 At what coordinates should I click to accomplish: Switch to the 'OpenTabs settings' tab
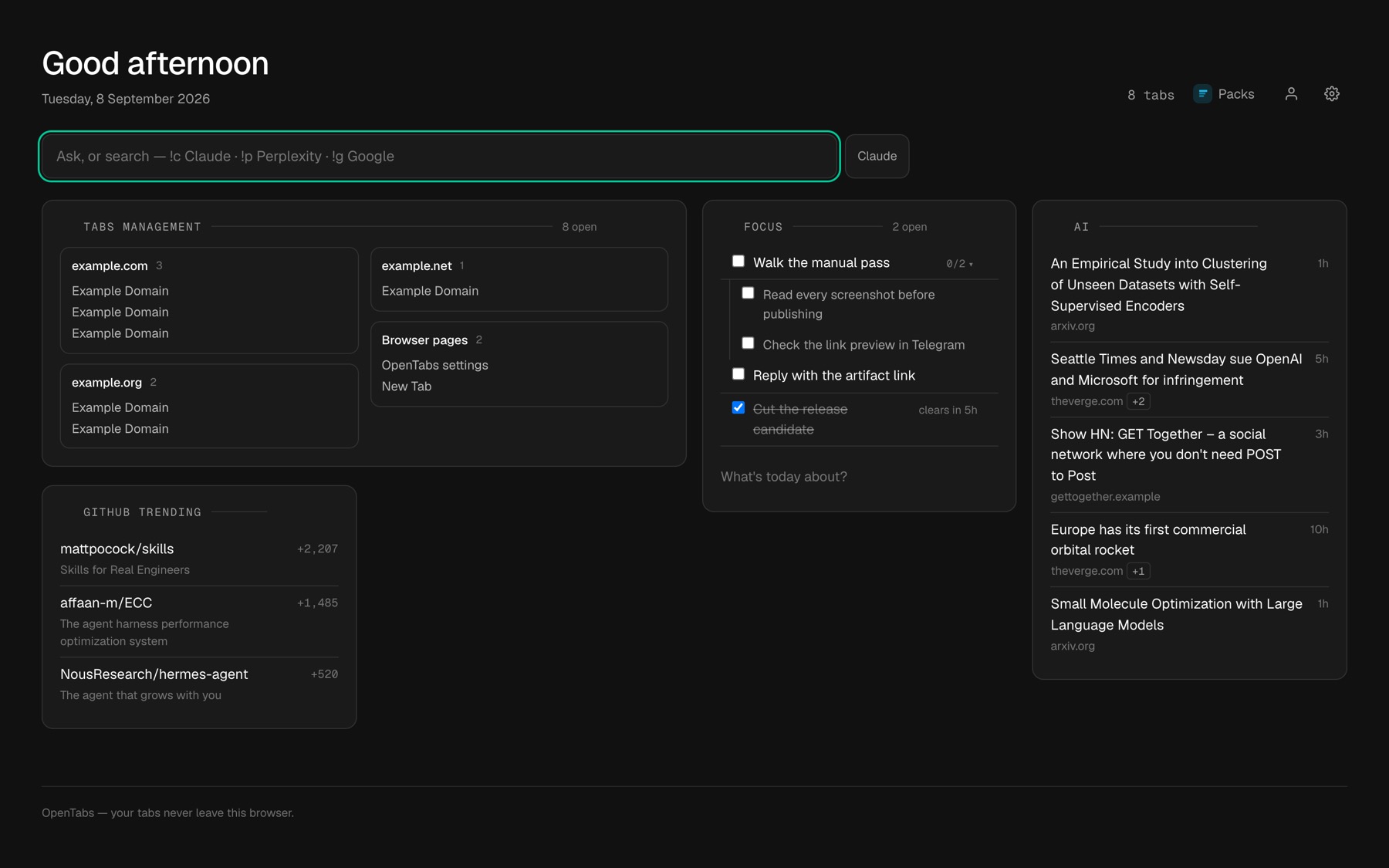pos(434,365)
